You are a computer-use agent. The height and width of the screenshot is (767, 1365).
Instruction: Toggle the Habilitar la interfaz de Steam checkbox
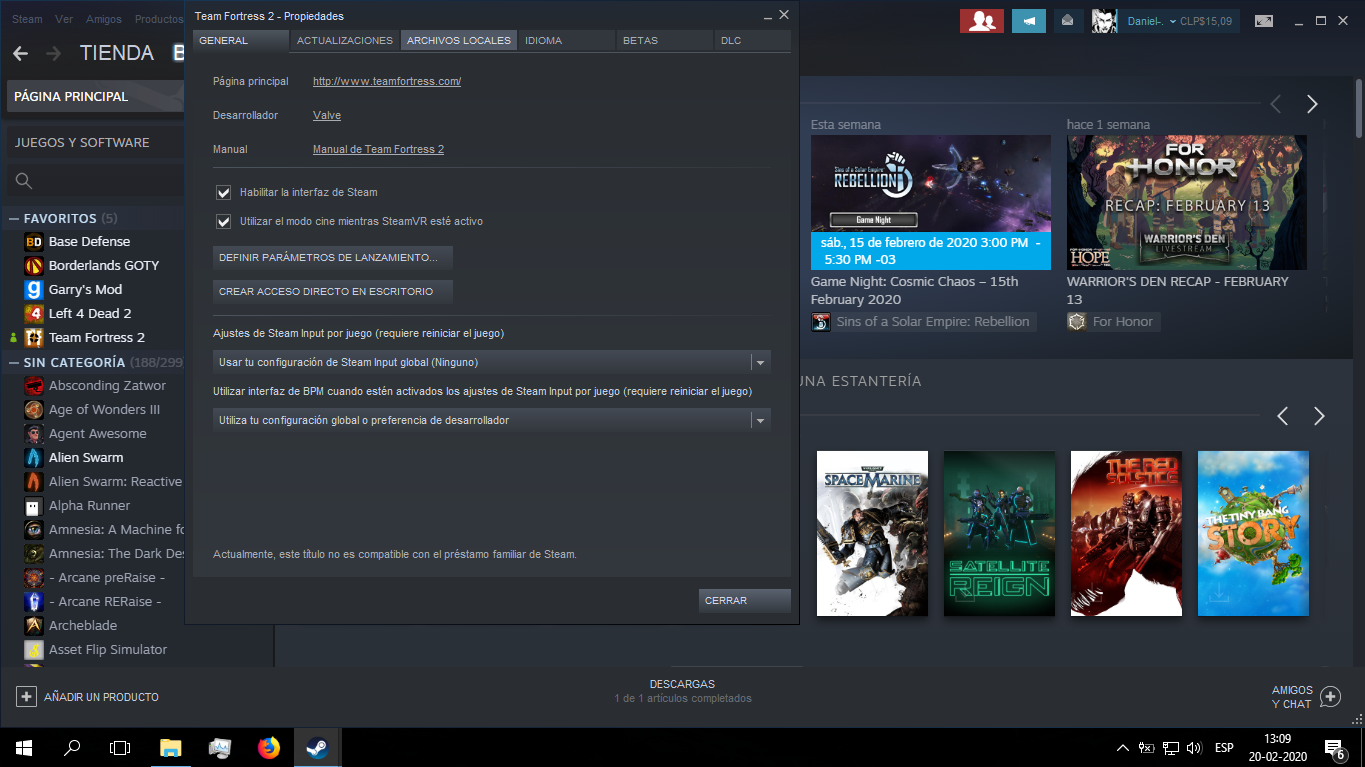point(224,192)
